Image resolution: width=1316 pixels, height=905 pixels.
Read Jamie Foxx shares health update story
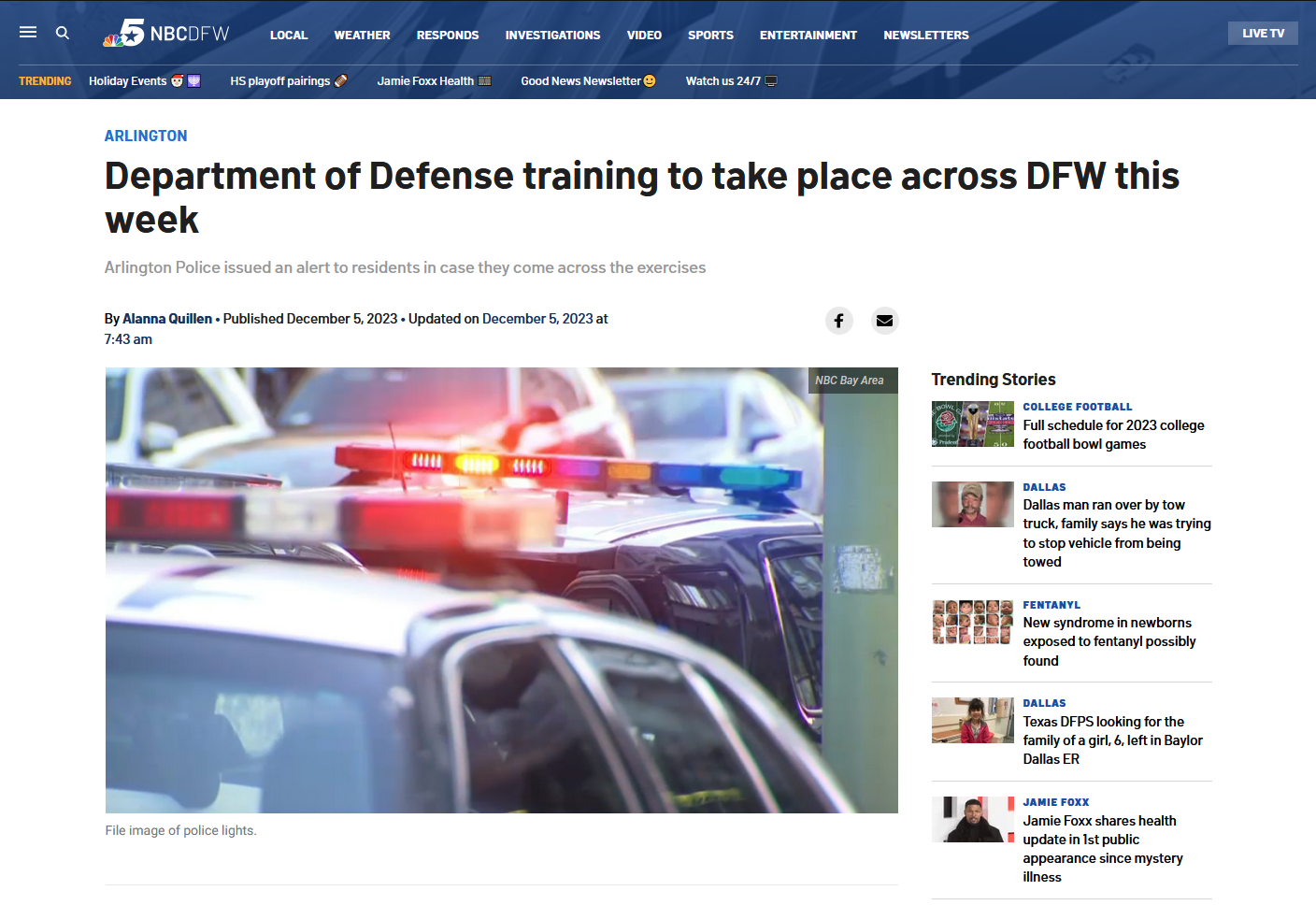point(1103,849)
